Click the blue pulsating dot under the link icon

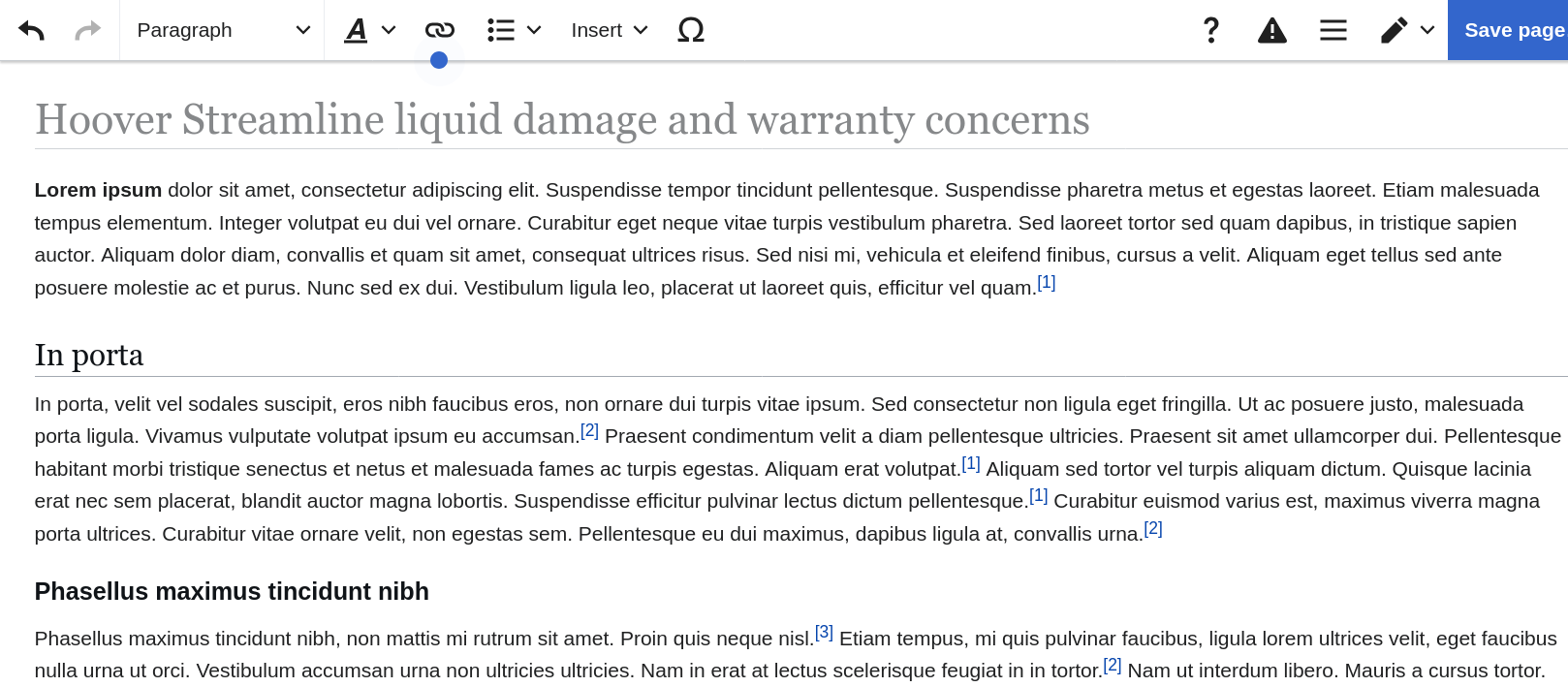click(x=439, y=60)
